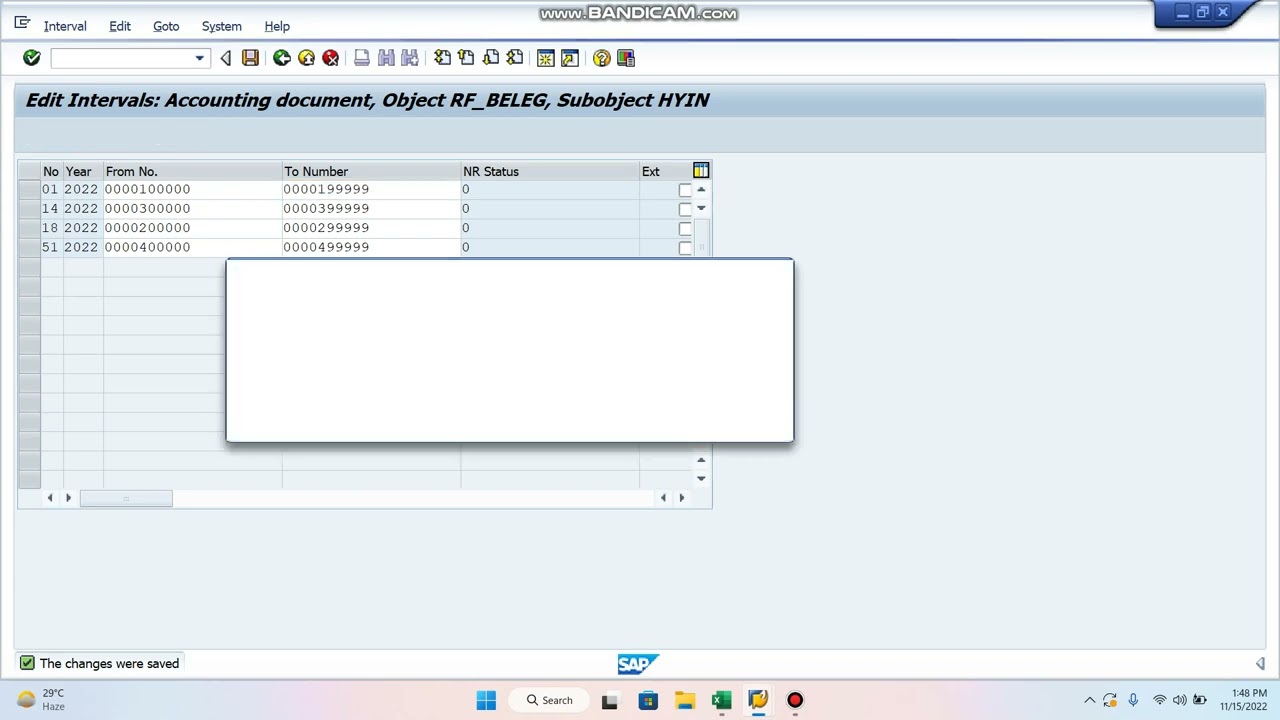Open the command field dropdown arrow
This screenshot has width=1280, height=720.
click(199, 58)
